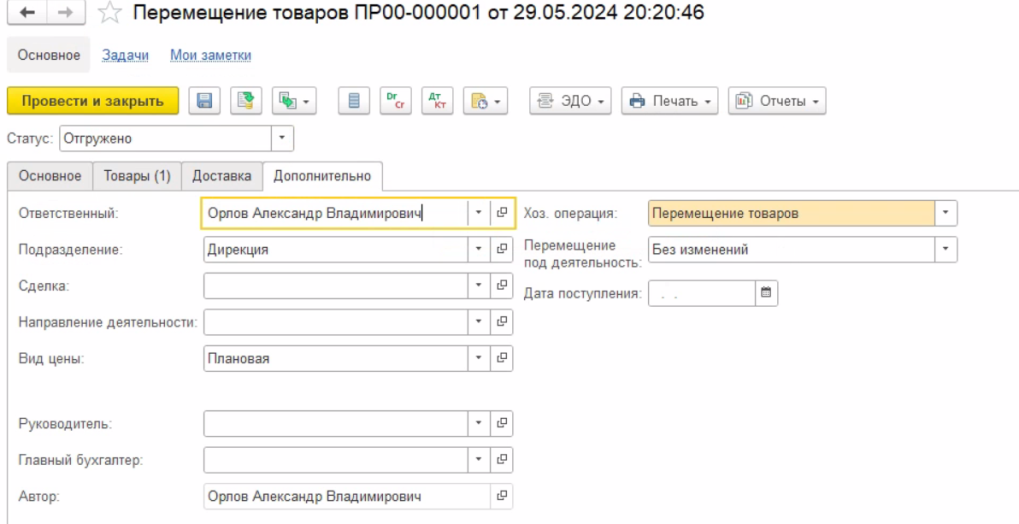Switch to the Товары (1) tab
Screen dimensions: 1019x524
[x=137, y=176]
